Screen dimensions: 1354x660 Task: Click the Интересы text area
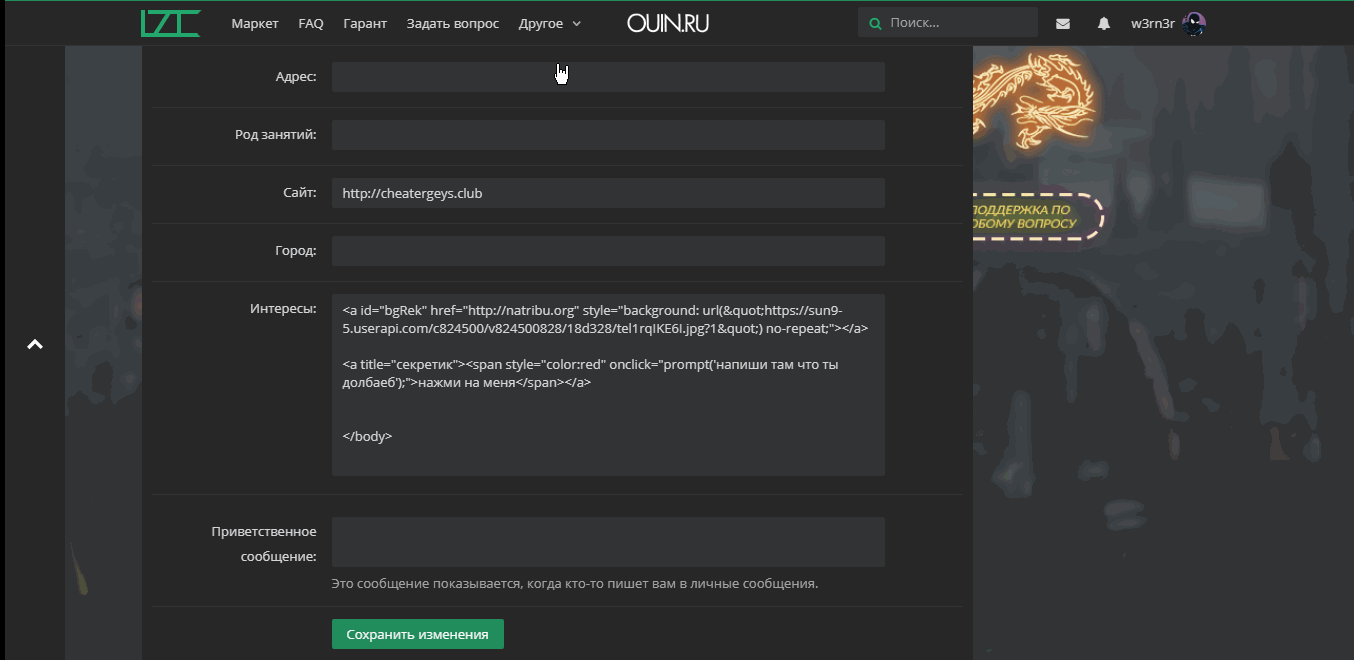608,385
